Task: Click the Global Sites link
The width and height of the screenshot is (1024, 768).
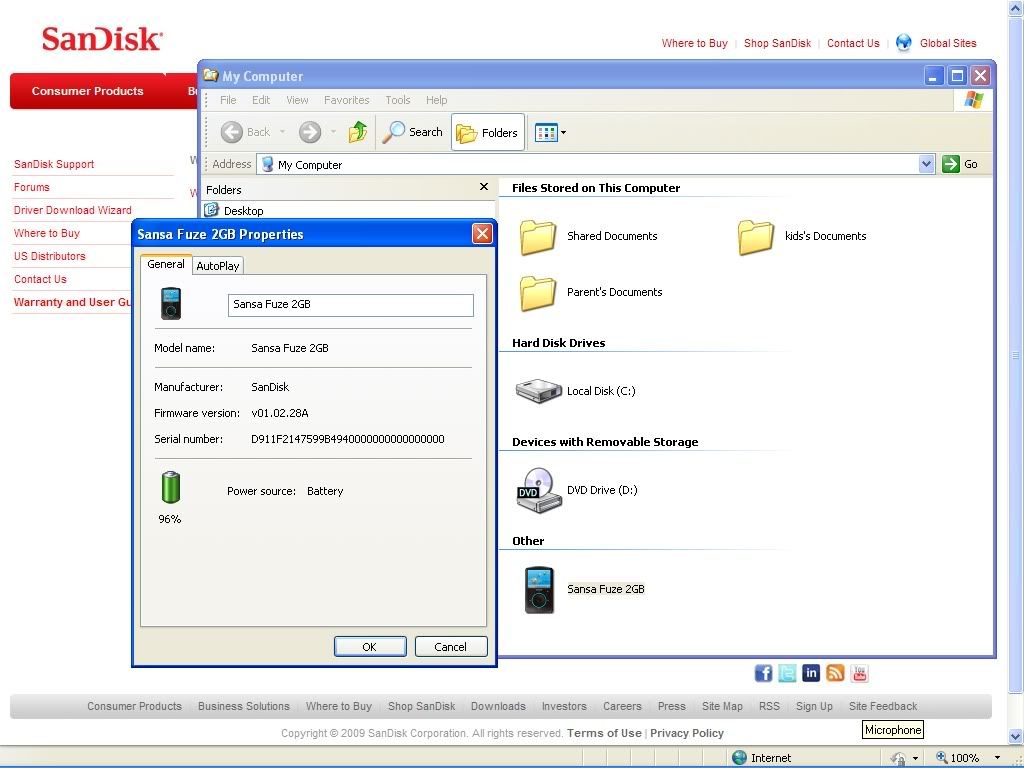Action: coord(948,43)
